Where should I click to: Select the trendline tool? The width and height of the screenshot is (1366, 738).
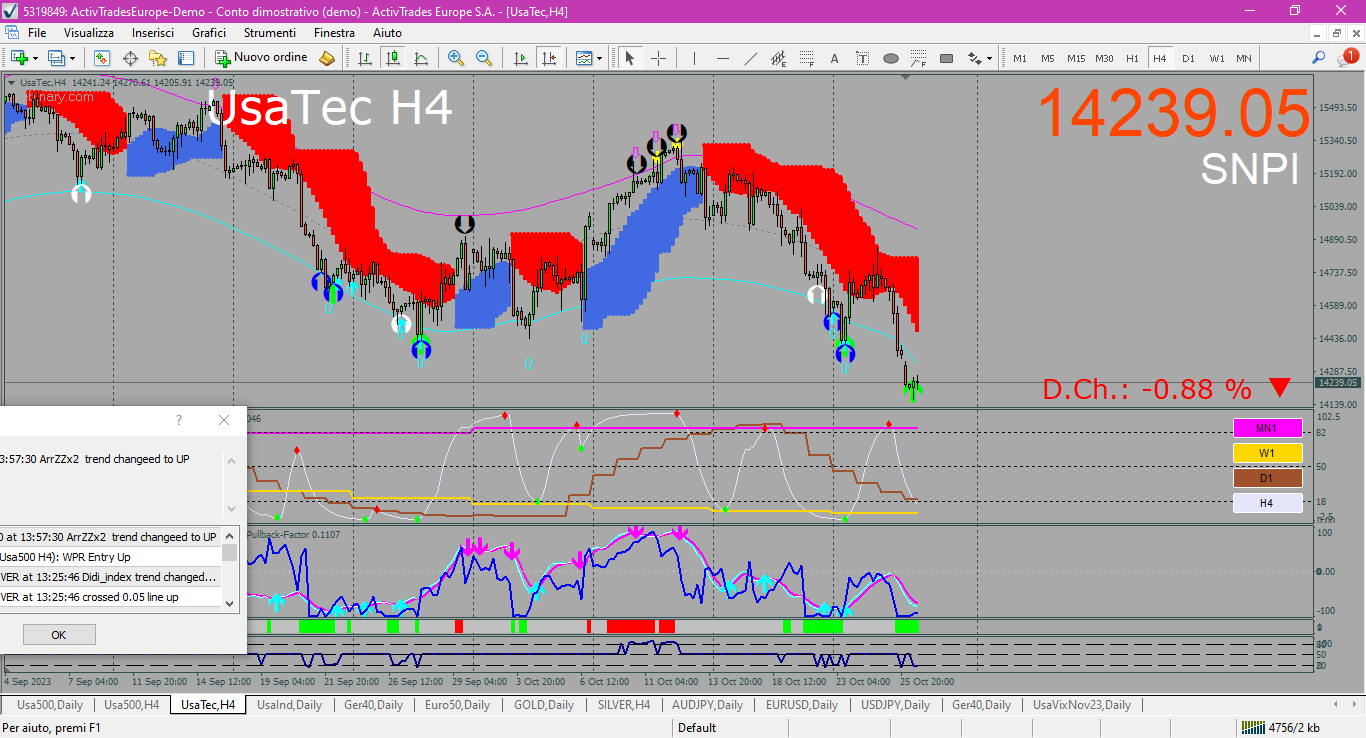point(750,58)
